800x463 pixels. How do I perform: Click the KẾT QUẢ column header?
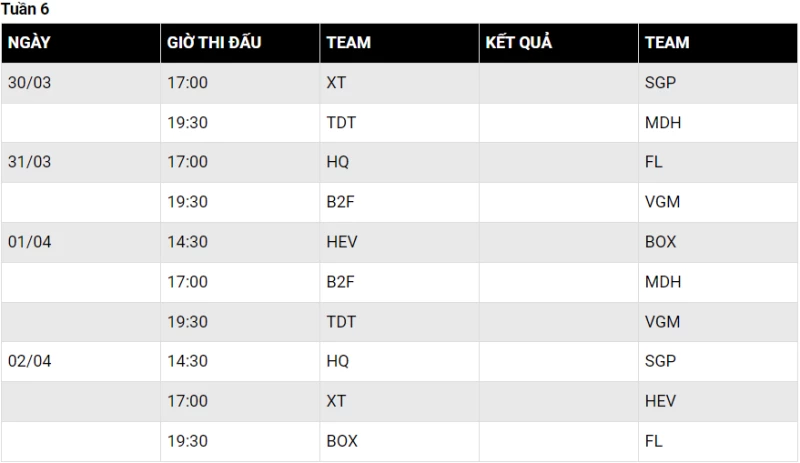[518, 43]
